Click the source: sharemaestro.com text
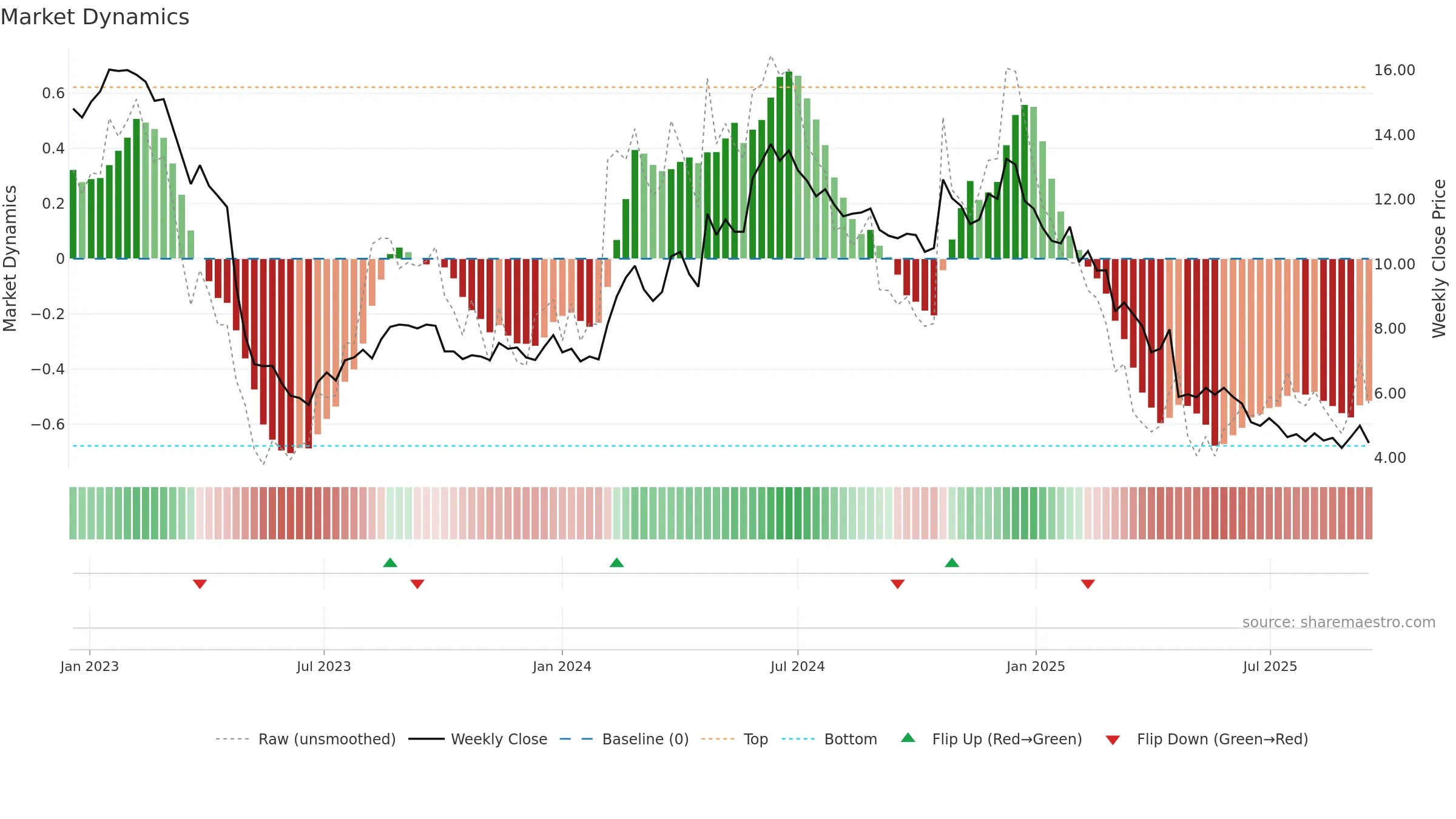 [1339, 622]
